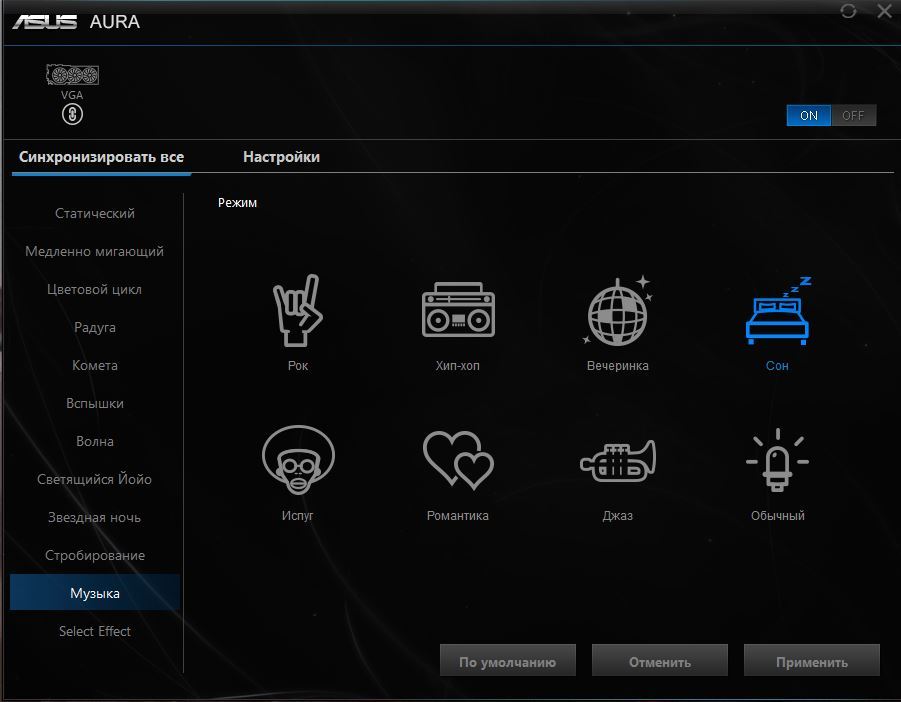Select the Музыка effect

point(95,592)
